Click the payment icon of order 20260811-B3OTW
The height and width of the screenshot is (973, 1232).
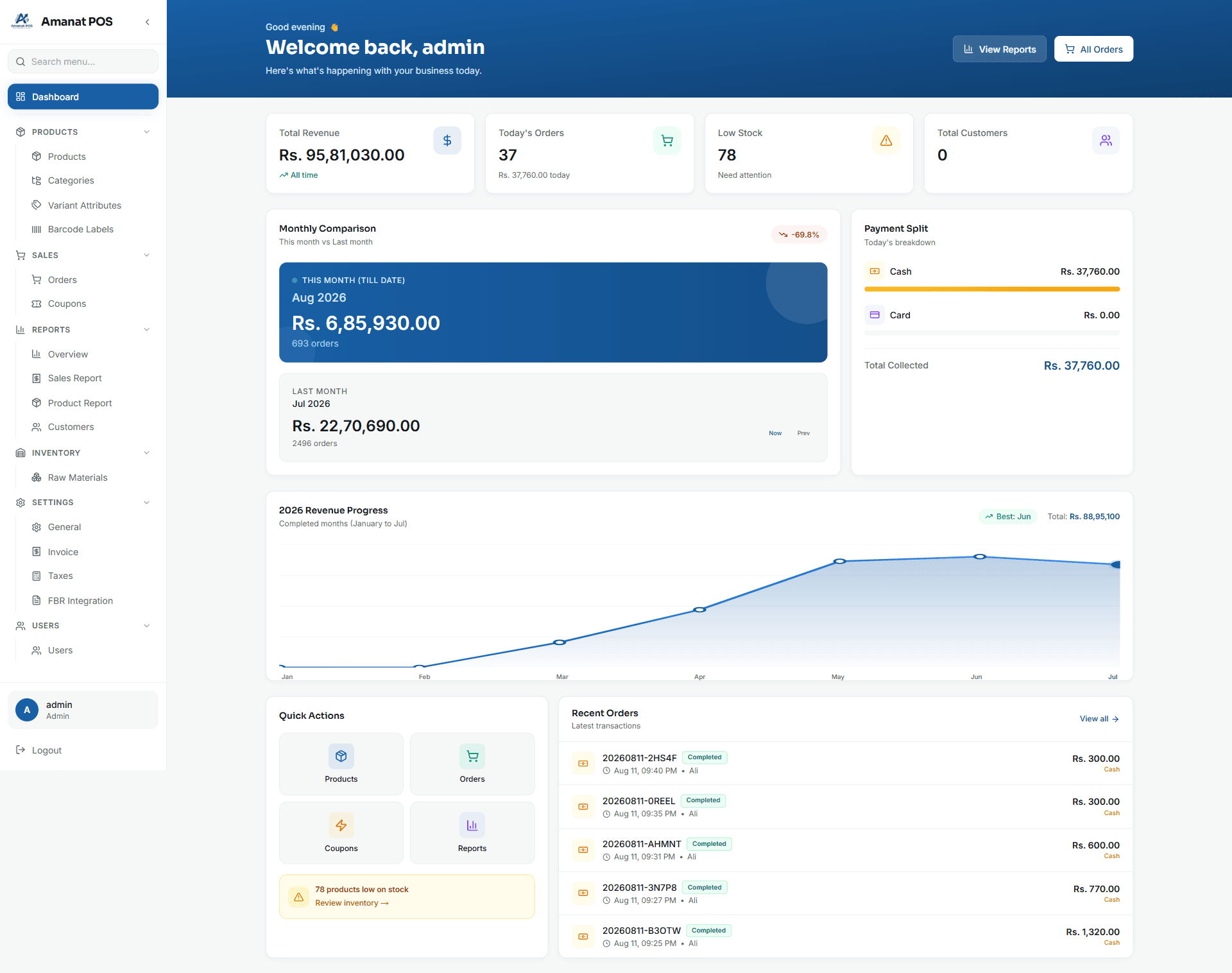583,936
